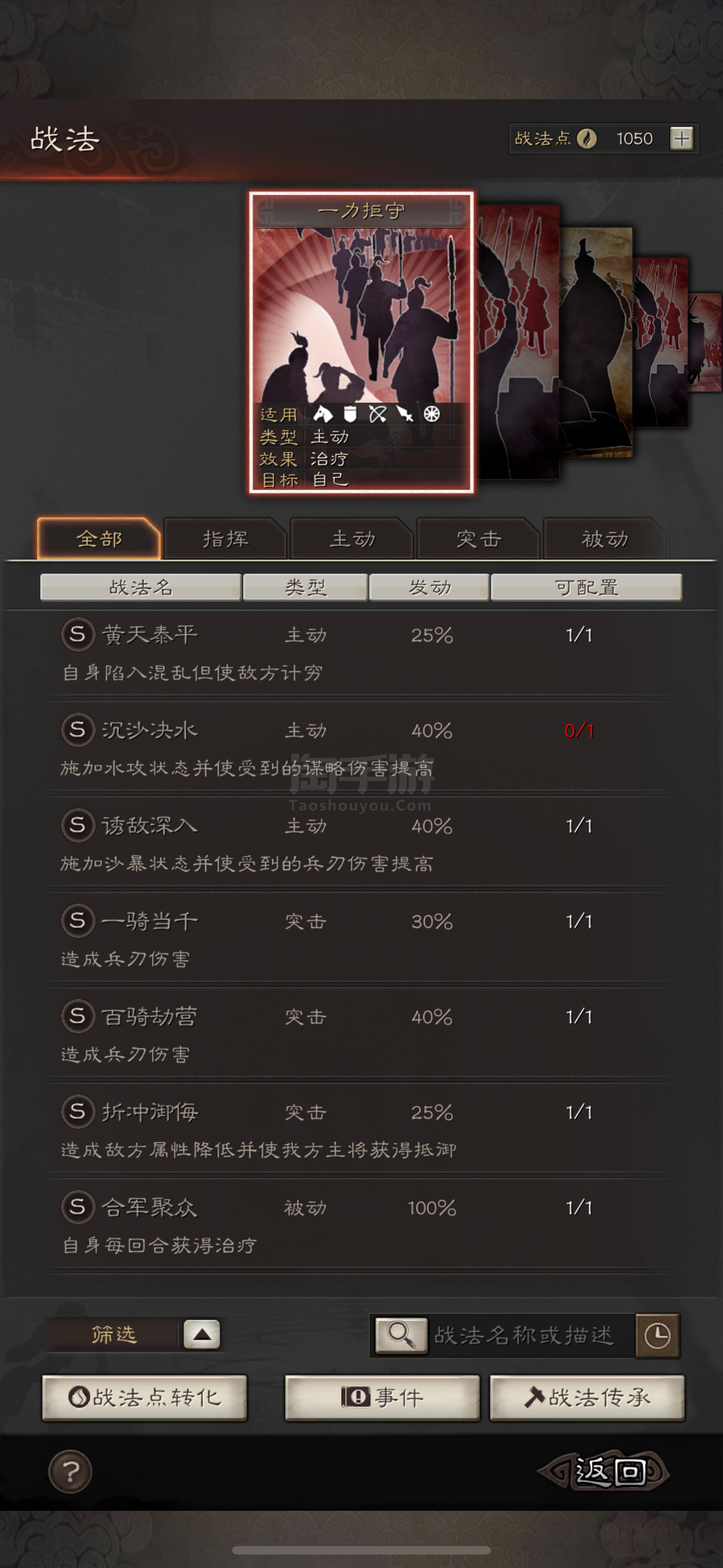This screenshot has height=1568, width=723.
Task: Sort by the 战法名 column header
Action: pos(141,587)
